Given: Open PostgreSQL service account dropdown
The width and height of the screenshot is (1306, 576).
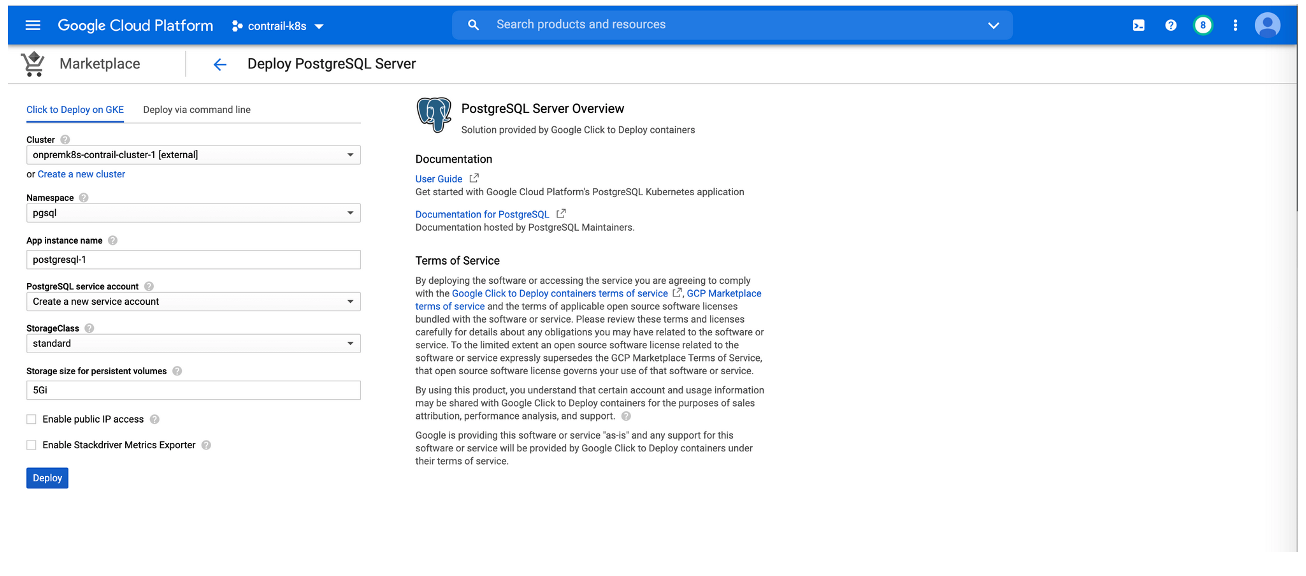Looking at the screenshot, I should [193, 302].
